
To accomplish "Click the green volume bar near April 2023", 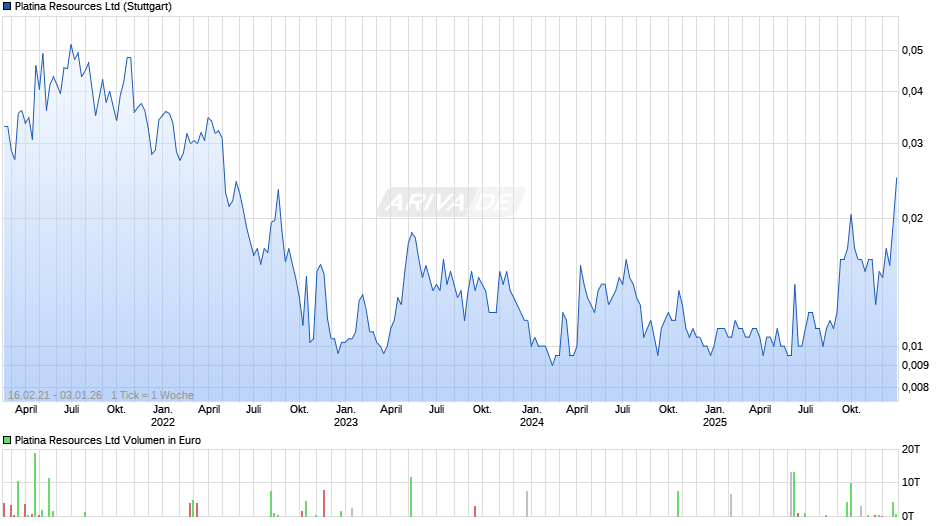I will [x=411, y=497].
